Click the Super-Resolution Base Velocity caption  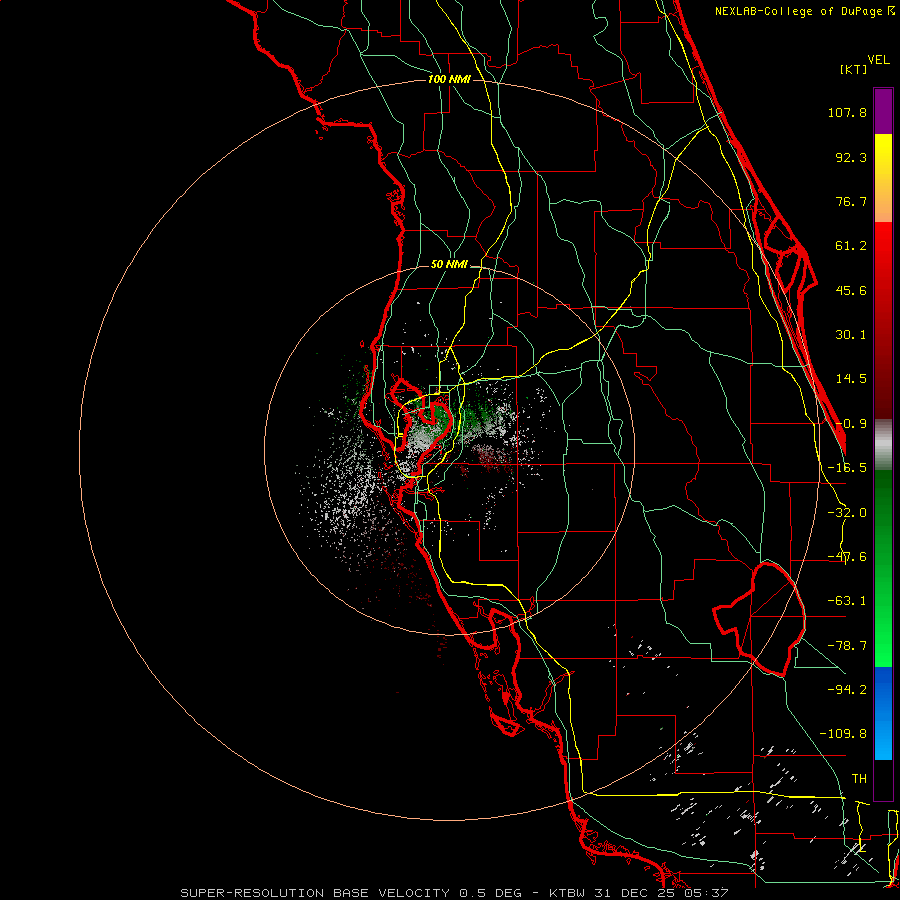click(x=454, y=893)
